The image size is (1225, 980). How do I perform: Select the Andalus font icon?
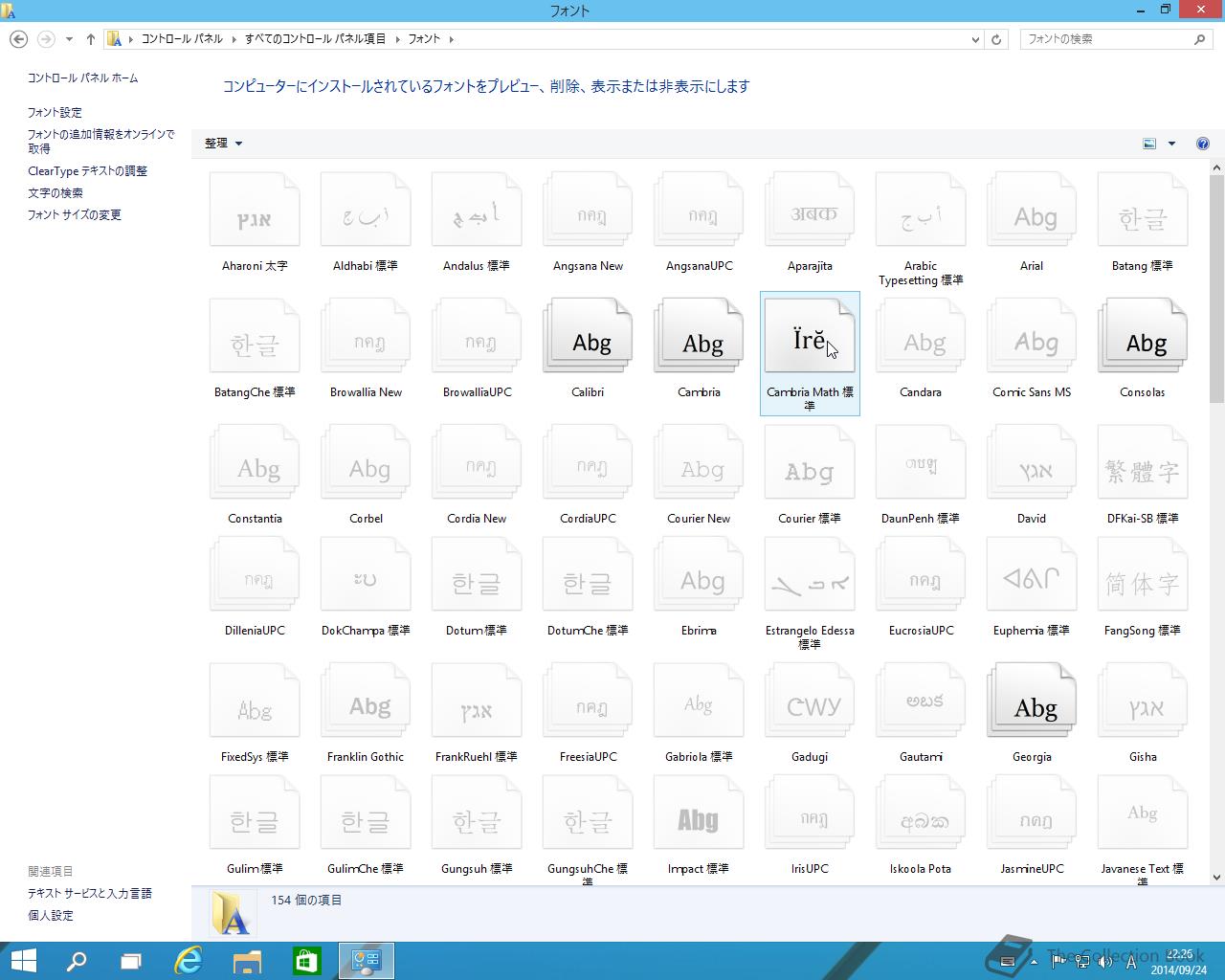pos(477,210)
